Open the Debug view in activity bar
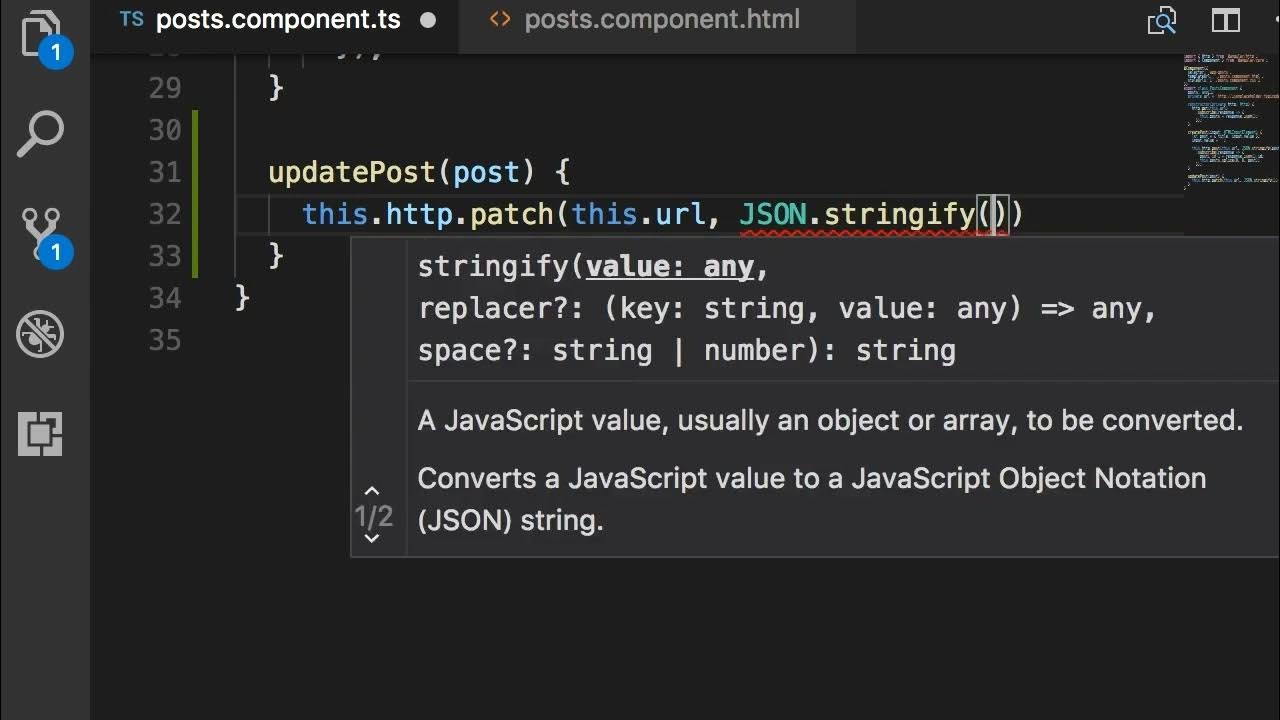Screen dimensions: 1280x720 pos(40,335)
